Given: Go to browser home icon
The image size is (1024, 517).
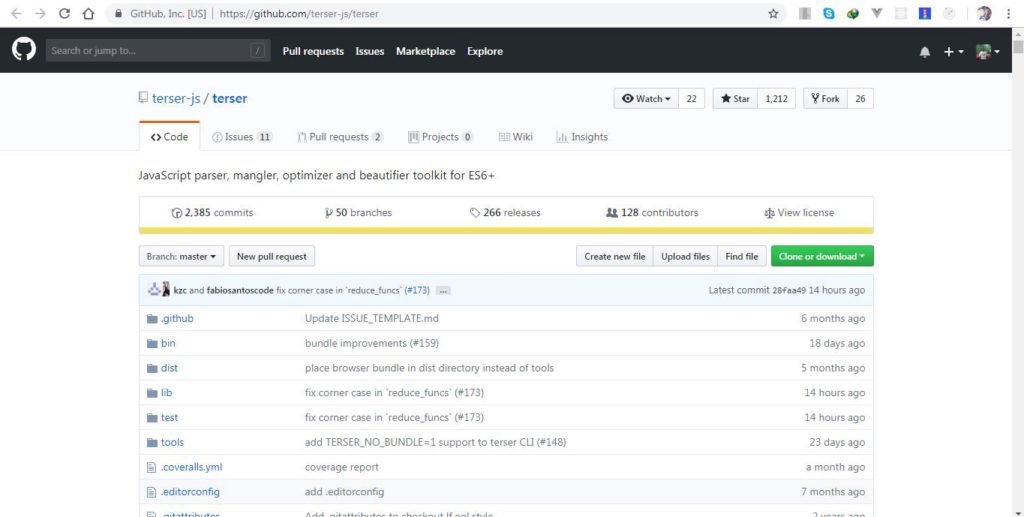Looking at the screenshot, I should [x=88, y=14].
